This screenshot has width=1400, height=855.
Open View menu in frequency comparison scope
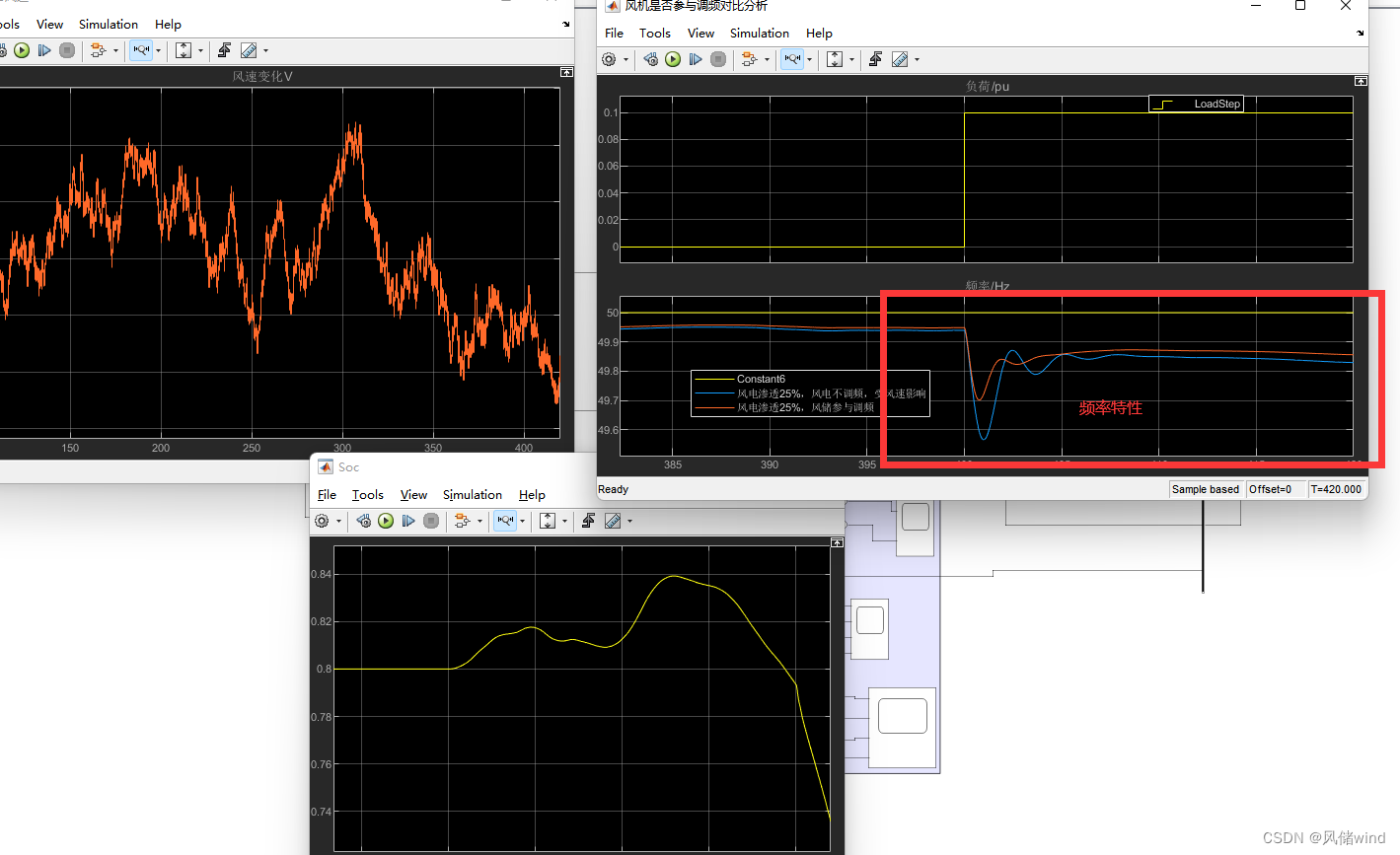(700, 33)
